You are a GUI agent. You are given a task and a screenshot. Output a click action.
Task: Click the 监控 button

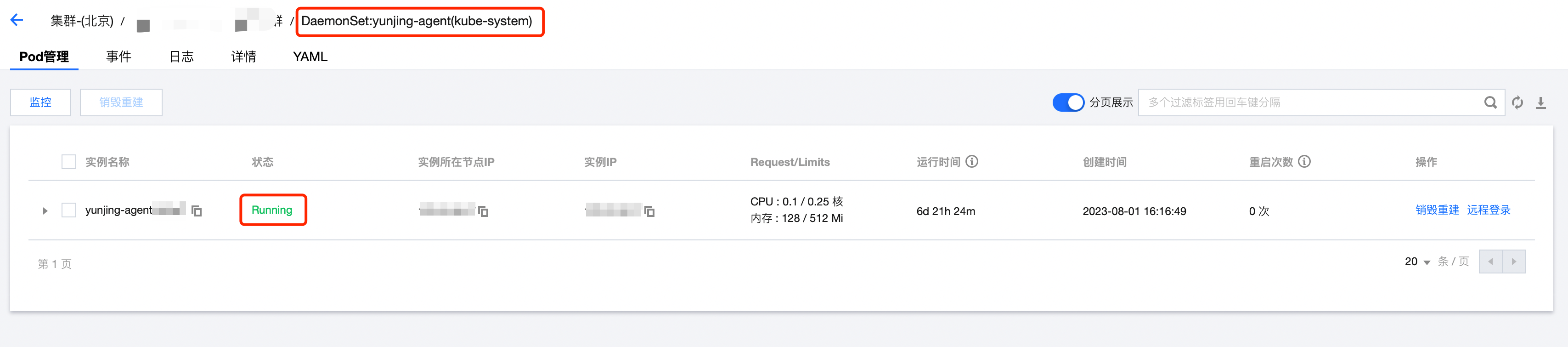click(x=40, y=102)
